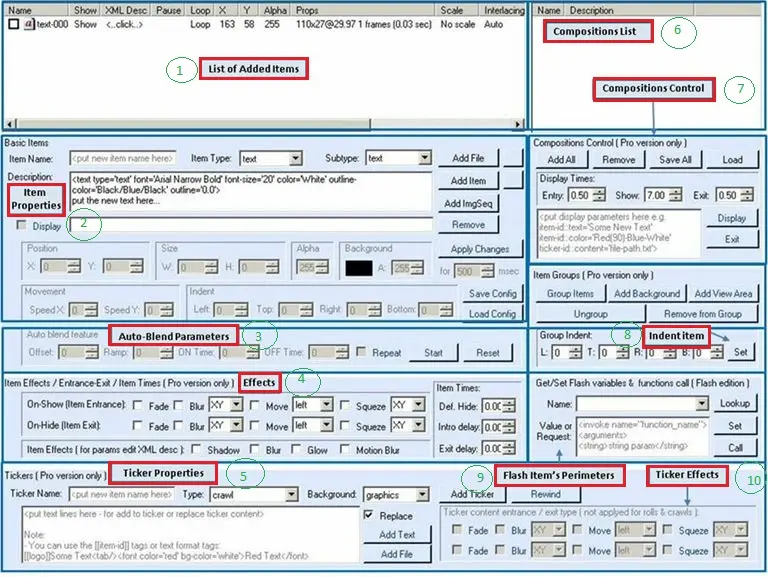The width and height of the screenshot is (768, 577).
Task: Pick the black Background color swatch
Action: [360, 267]
